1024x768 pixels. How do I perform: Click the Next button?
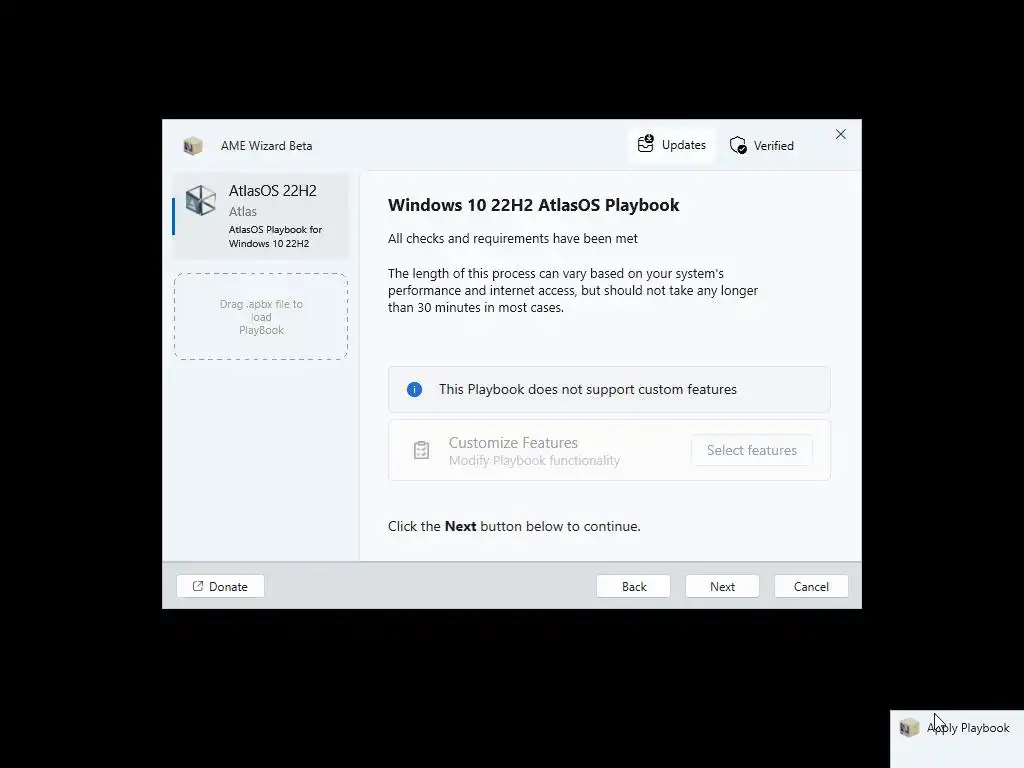(x=722, y=586)
